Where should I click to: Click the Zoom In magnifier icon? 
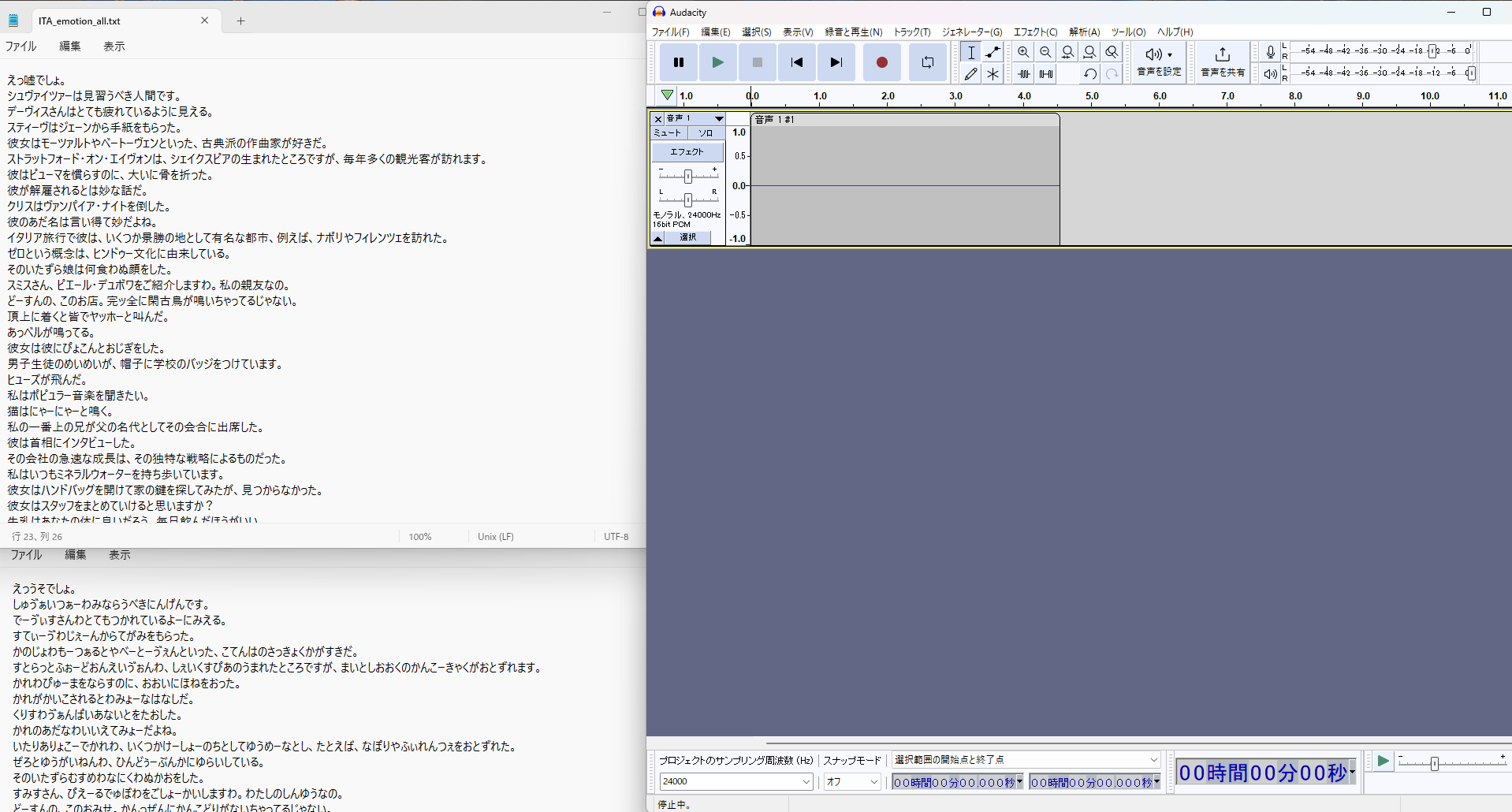pos(1023,52)
